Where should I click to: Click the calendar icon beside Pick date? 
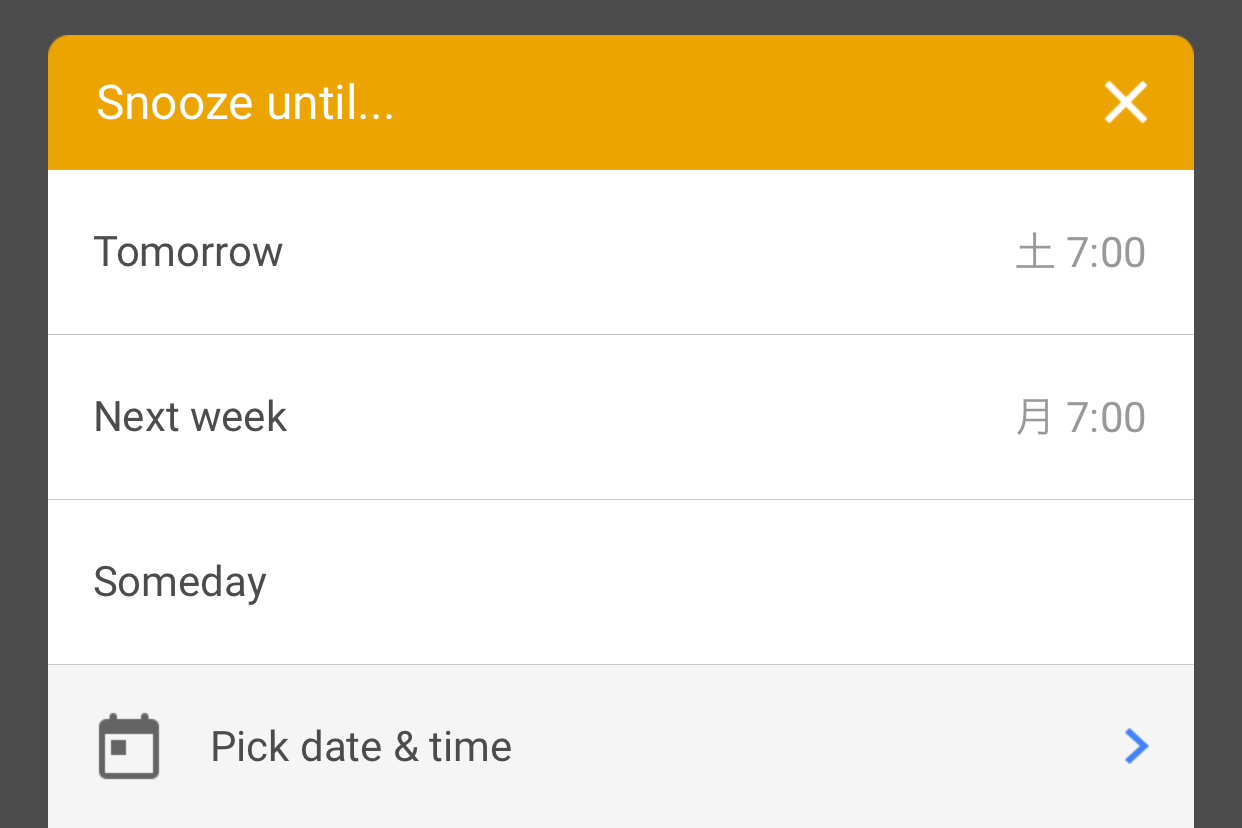pyautogui.click(x=129, y=746)
